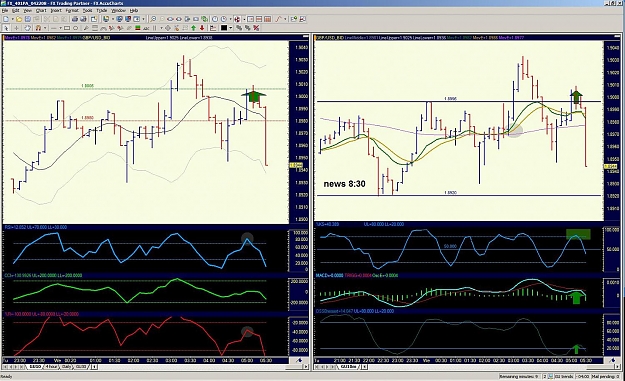Click the network icon in status bar
The width and height of the screenshot is (625, 381).
click(550, 376)
